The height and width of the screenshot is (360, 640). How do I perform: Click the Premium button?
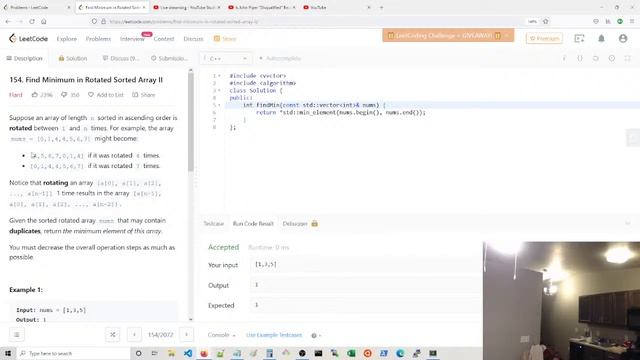point(544,38)
